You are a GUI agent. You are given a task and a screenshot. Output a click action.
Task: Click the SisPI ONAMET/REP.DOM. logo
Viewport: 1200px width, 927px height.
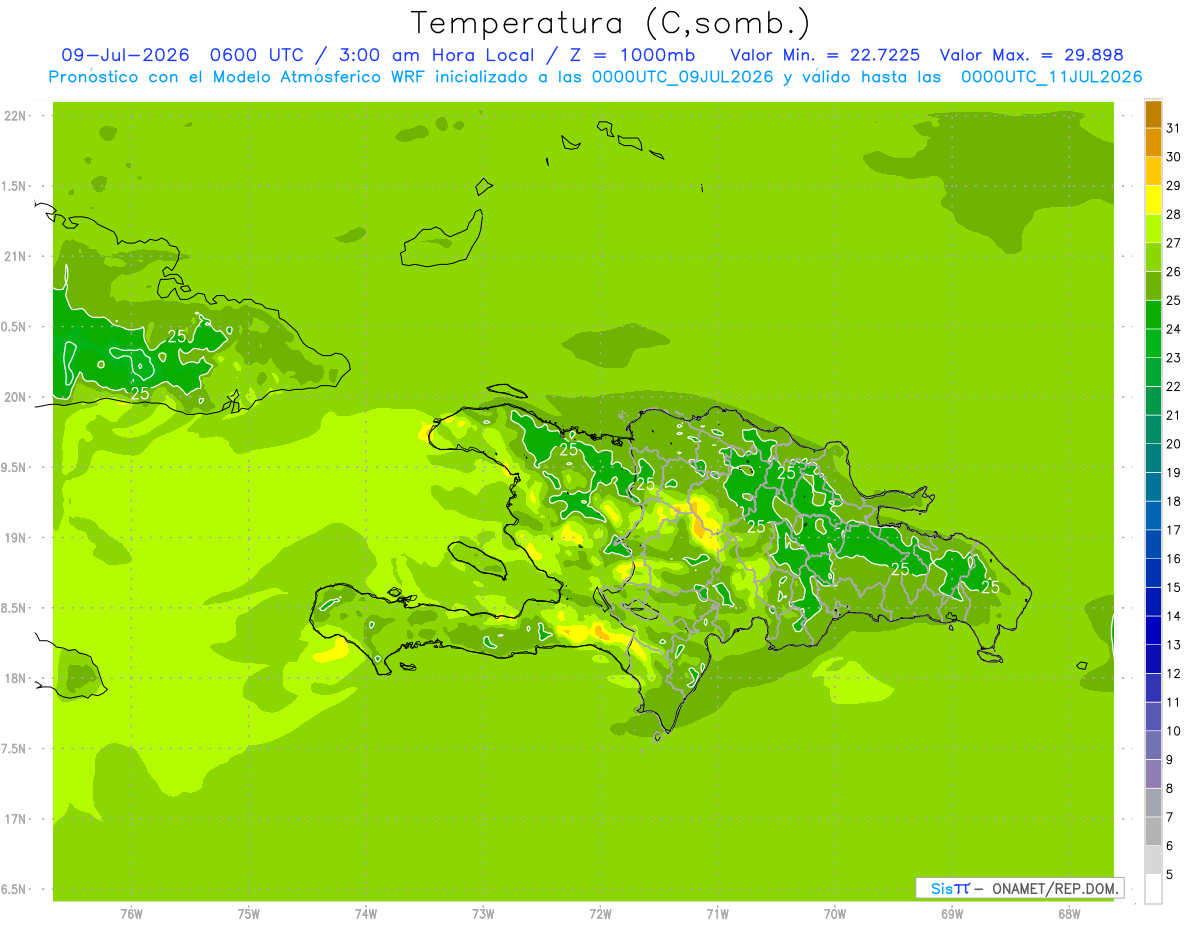click(1020, 888)
